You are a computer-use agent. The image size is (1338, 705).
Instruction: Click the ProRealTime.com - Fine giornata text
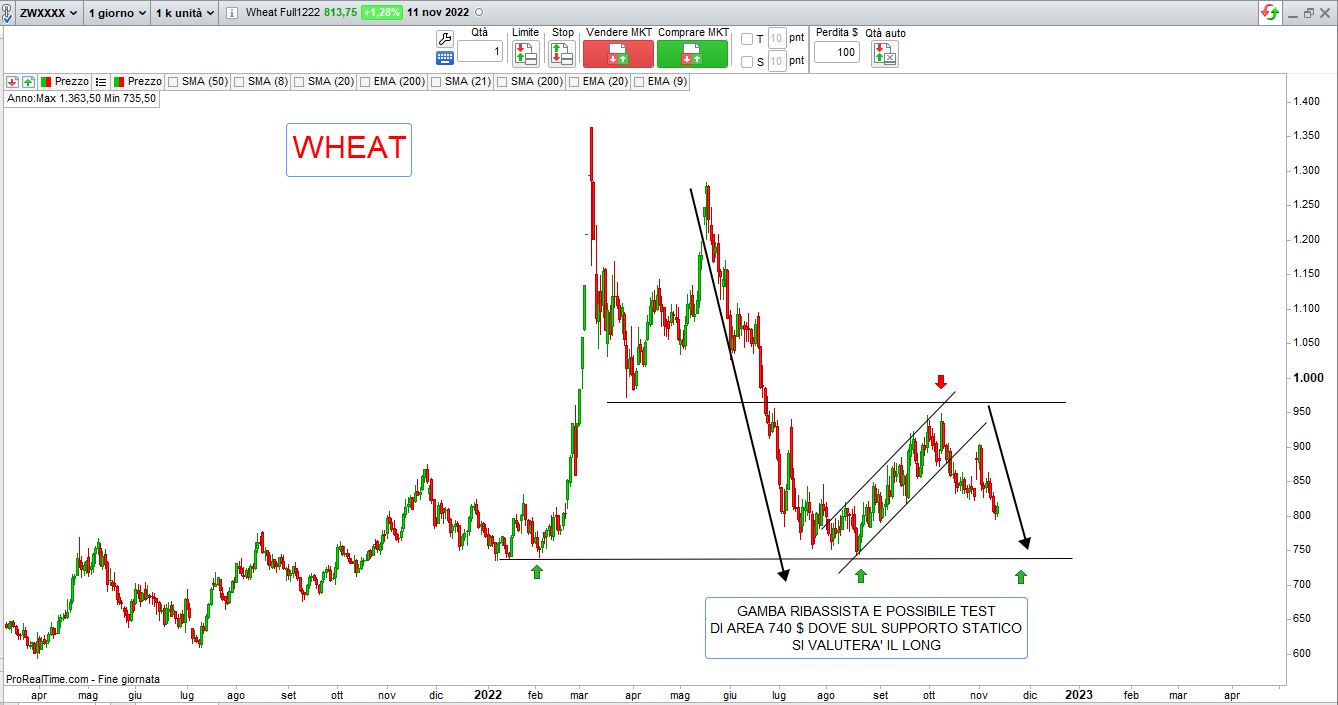pos(82,679)
